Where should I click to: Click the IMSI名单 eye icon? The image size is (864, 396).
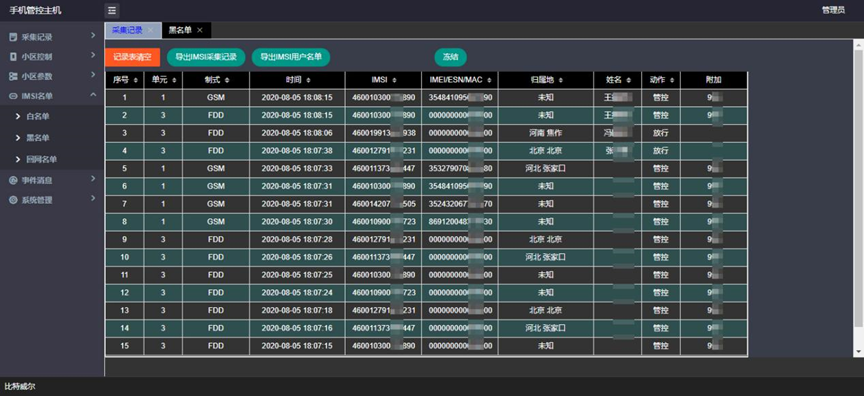pyautogui.click(x=13, y=96)
